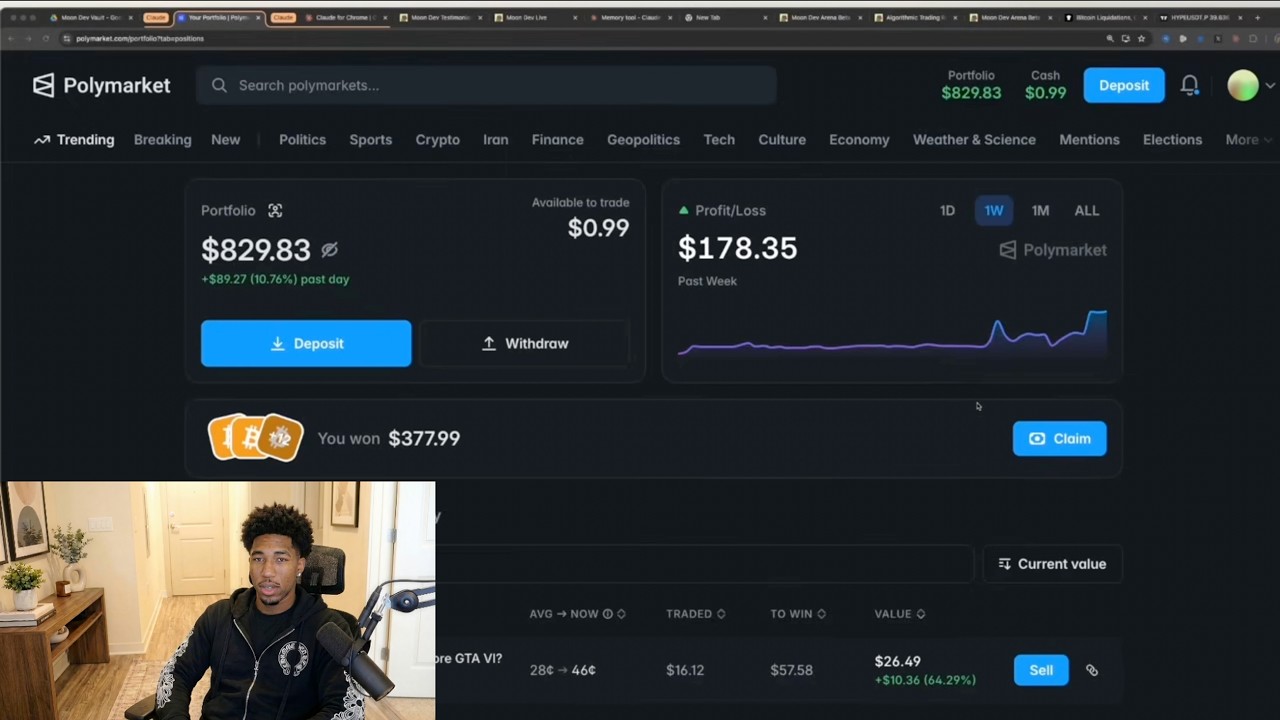The width and height of the screenshot is (1280, 720).
Task: Claim the $377.99 winnings
Action: point(1059,438)
